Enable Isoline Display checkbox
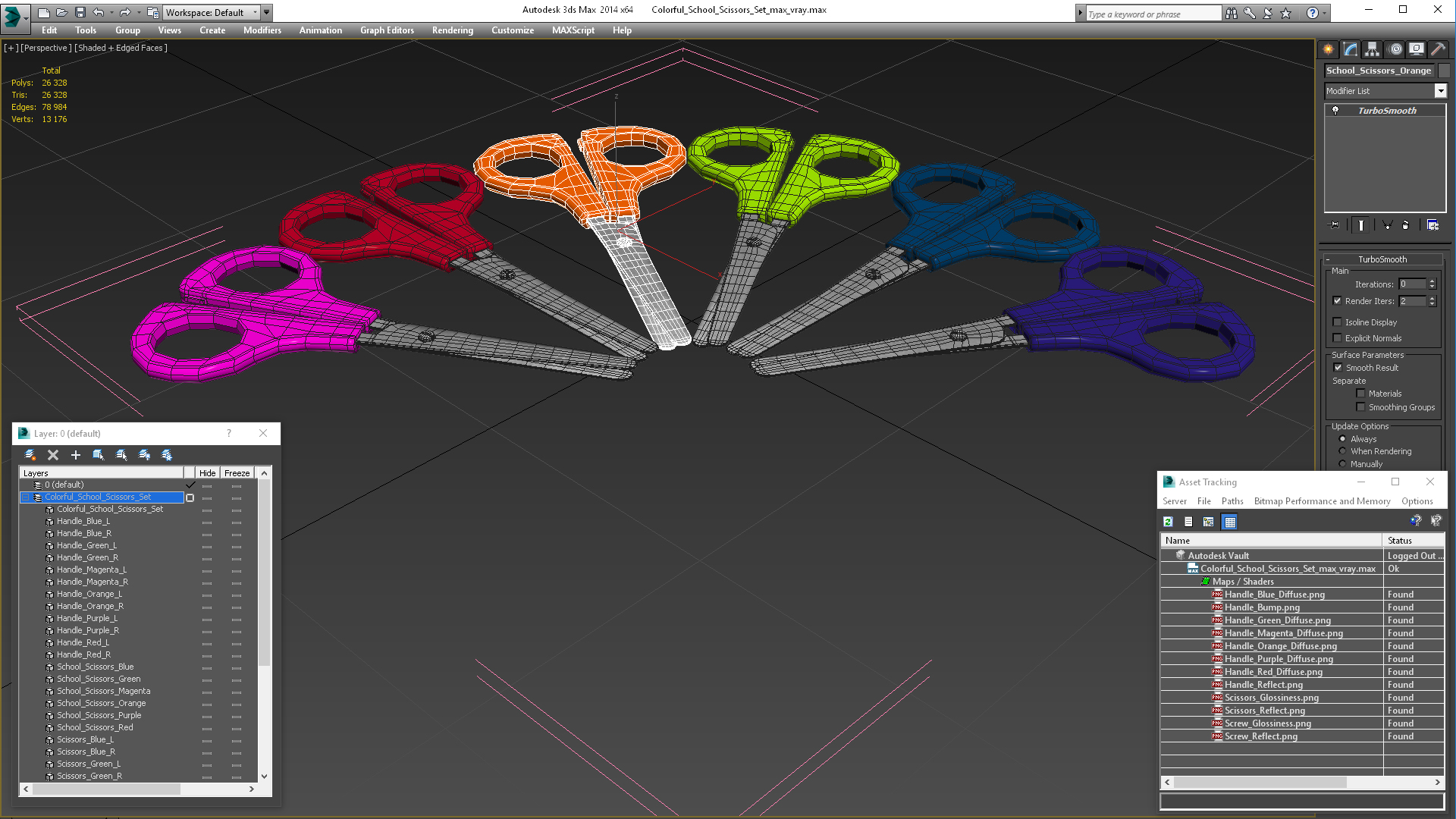 (x=1338, y=322)
